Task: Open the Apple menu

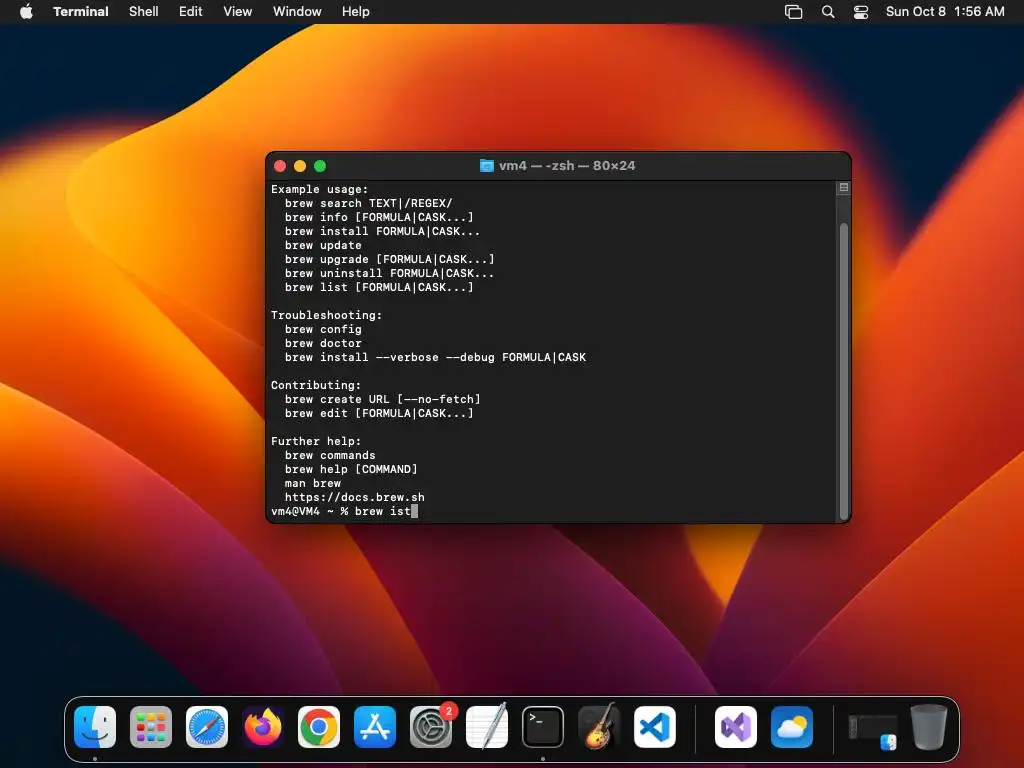Action: [26, 12]
